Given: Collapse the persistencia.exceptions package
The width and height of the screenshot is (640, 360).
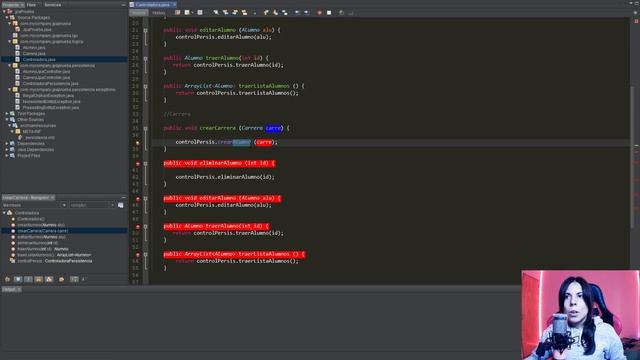Looking at the screenshot, I should [x=10, y=89].
